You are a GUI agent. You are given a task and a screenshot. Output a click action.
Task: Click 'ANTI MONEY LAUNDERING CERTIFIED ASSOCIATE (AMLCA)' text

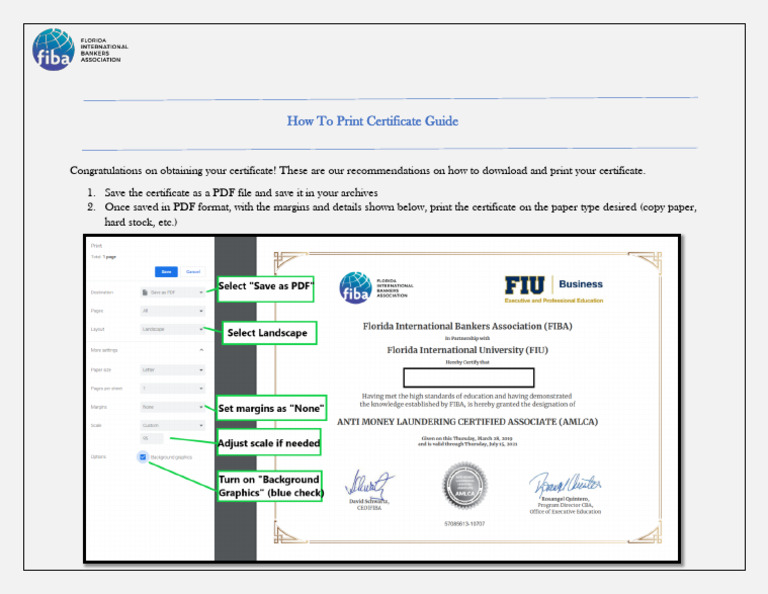pos(467,422)
